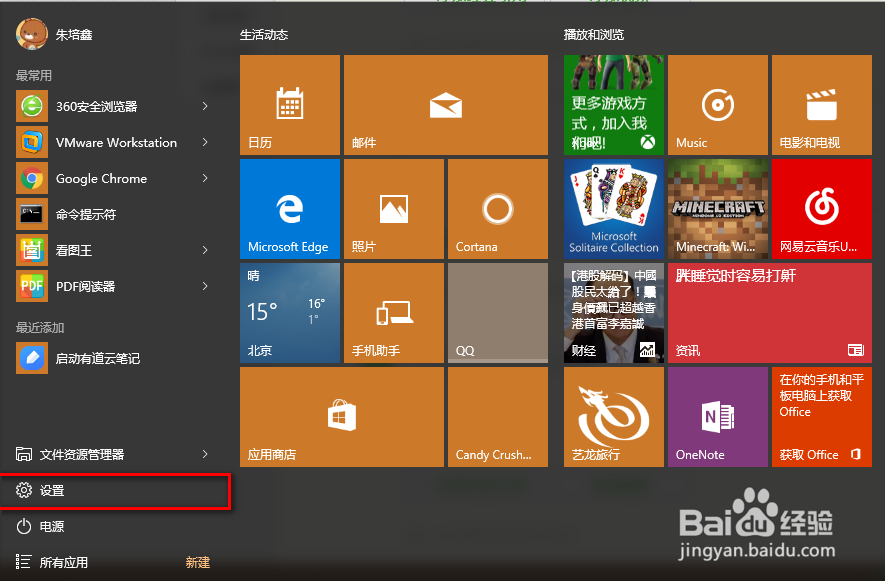Expand 文件资源管理器 jump list arrow

point(205,454)
